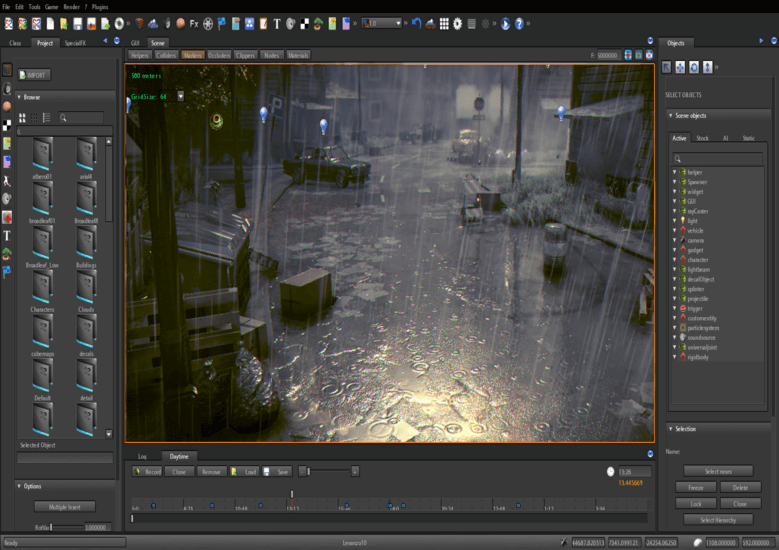Select the text T tool in toolbar

pyautogui.click(x=276, y=23)
